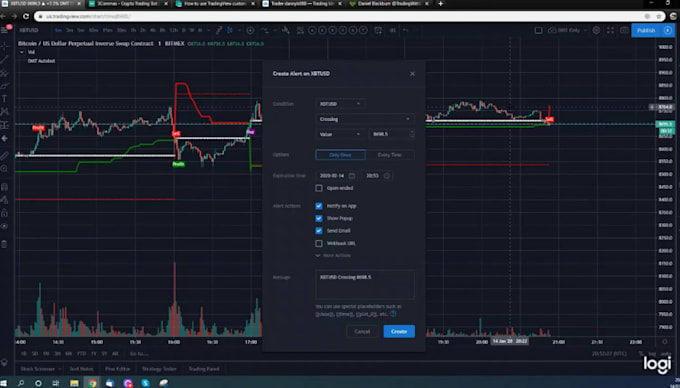
Task: Switch to the How to use TradingView browser tab
Action: (215, 3)
